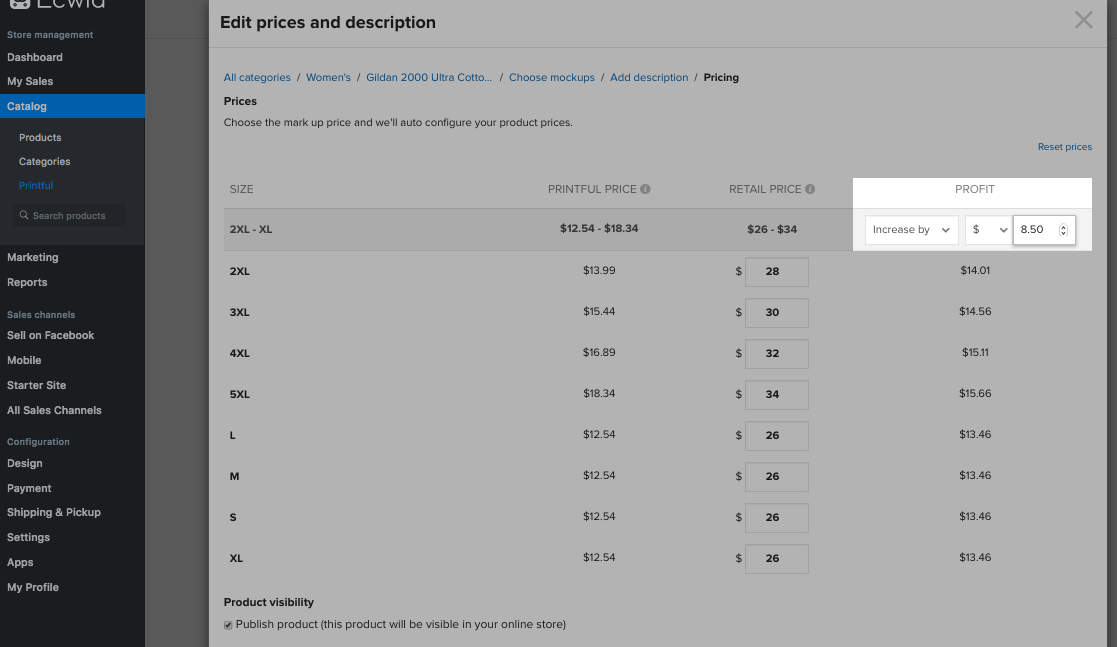Click the $14.01 profit for 2XL
Viewport: 1117px width, 647px height.
coord(975,270)
